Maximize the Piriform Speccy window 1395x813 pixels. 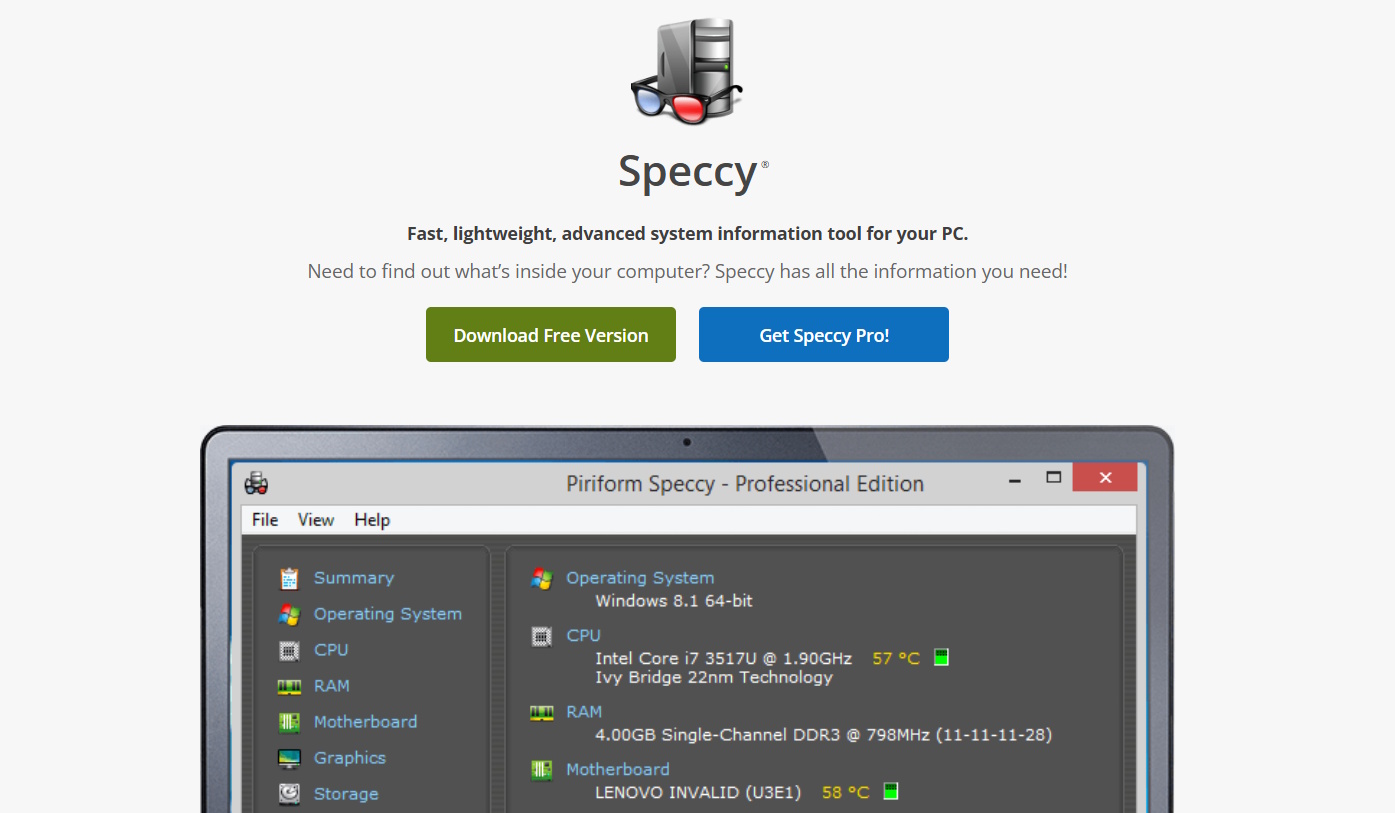1053,478
